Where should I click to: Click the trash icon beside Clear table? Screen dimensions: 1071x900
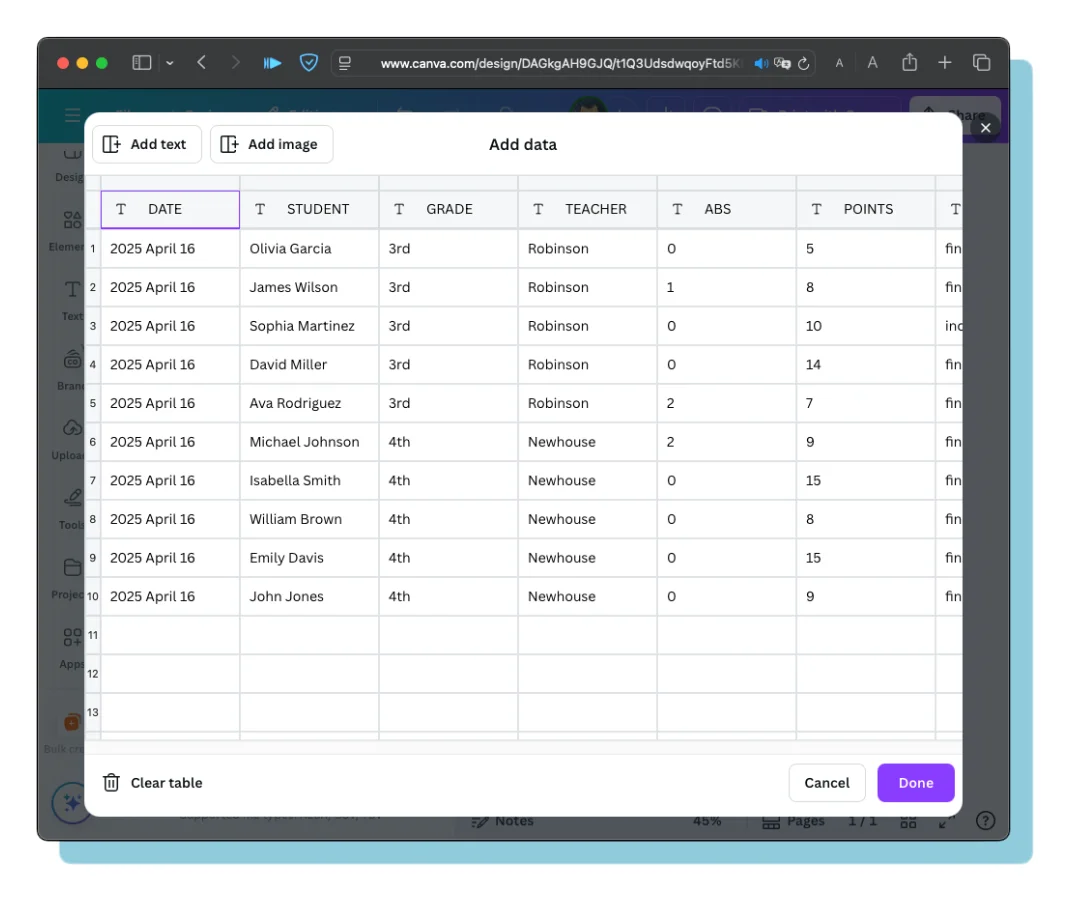tap(111, 783)
